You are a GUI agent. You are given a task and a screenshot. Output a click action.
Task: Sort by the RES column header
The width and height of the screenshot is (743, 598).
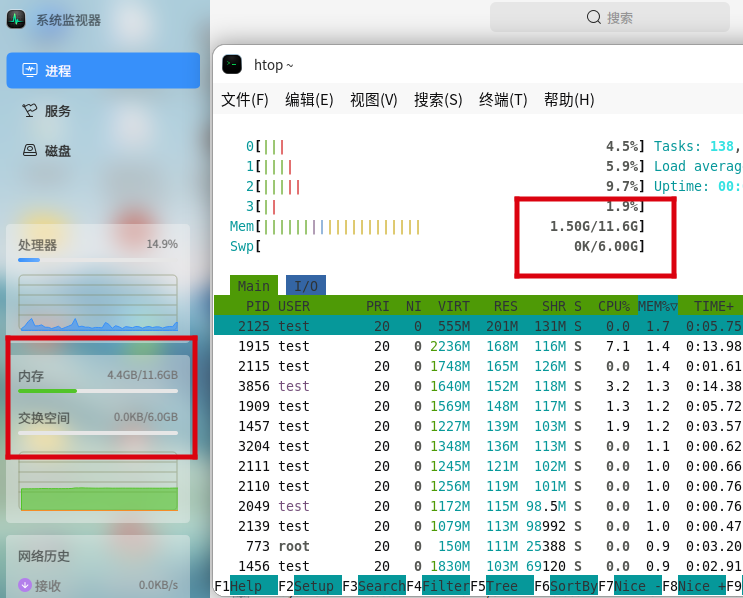pos(506,306)
